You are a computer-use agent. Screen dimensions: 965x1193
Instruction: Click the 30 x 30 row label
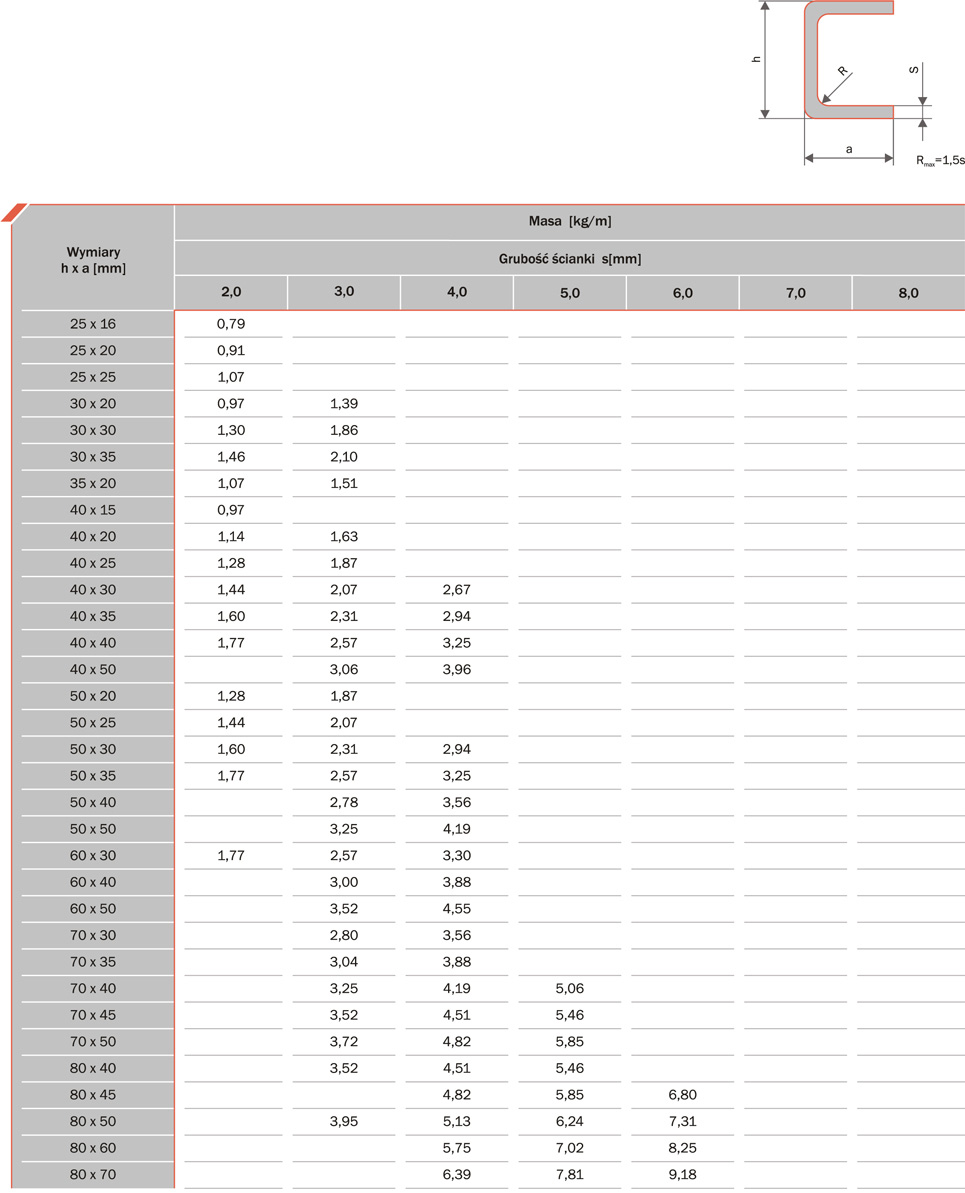click(x=93, y=430)
